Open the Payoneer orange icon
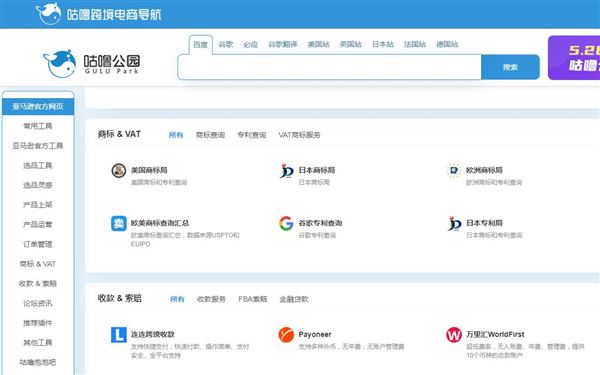The width and height of the screenshot is (600, 375). [286, 334]
